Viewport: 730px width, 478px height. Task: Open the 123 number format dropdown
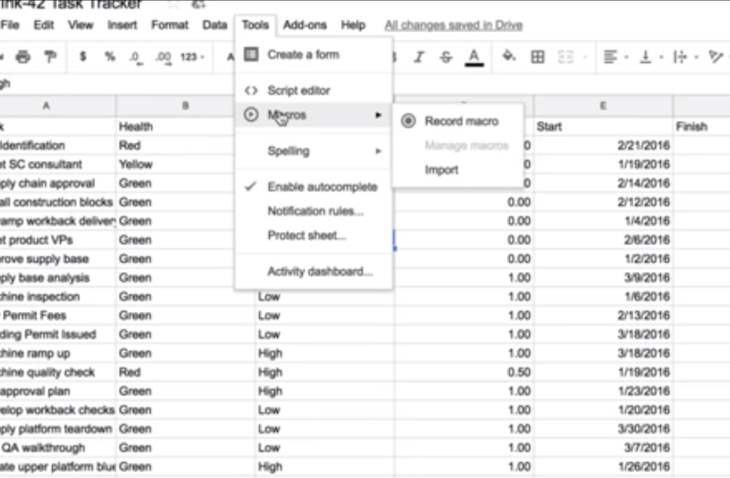[192, 57]
